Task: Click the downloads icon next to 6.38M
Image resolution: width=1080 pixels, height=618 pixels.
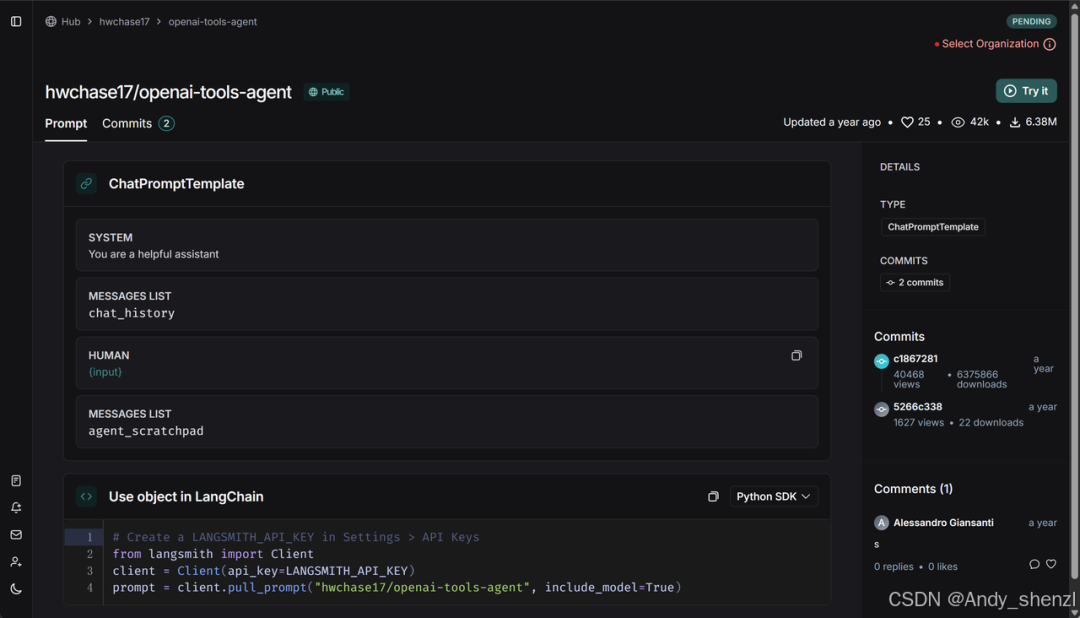Action: (x=1015, y=122)
